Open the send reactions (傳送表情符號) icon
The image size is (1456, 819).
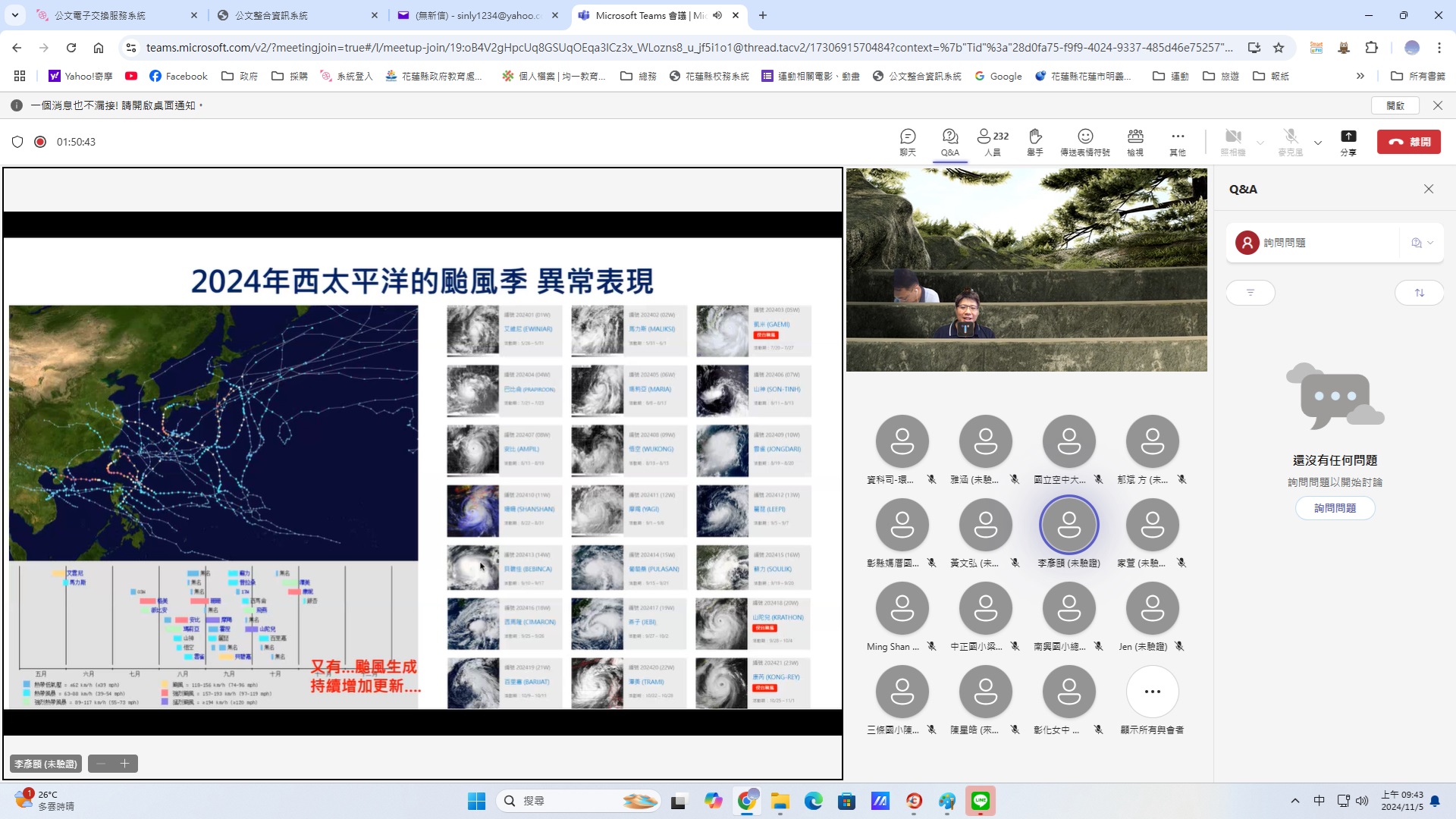point(1084,142)
